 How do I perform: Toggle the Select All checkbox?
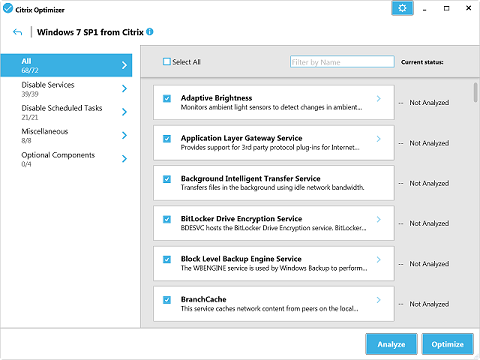pos(167,62)
